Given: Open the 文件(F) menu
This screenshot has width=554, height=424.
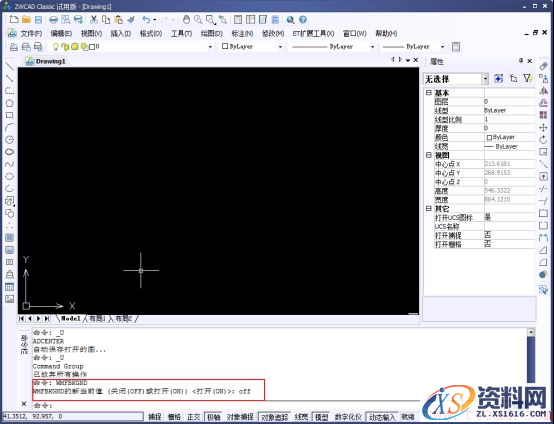Looking at the screenshot, I should pyautogui.click(x=31, y=34).
